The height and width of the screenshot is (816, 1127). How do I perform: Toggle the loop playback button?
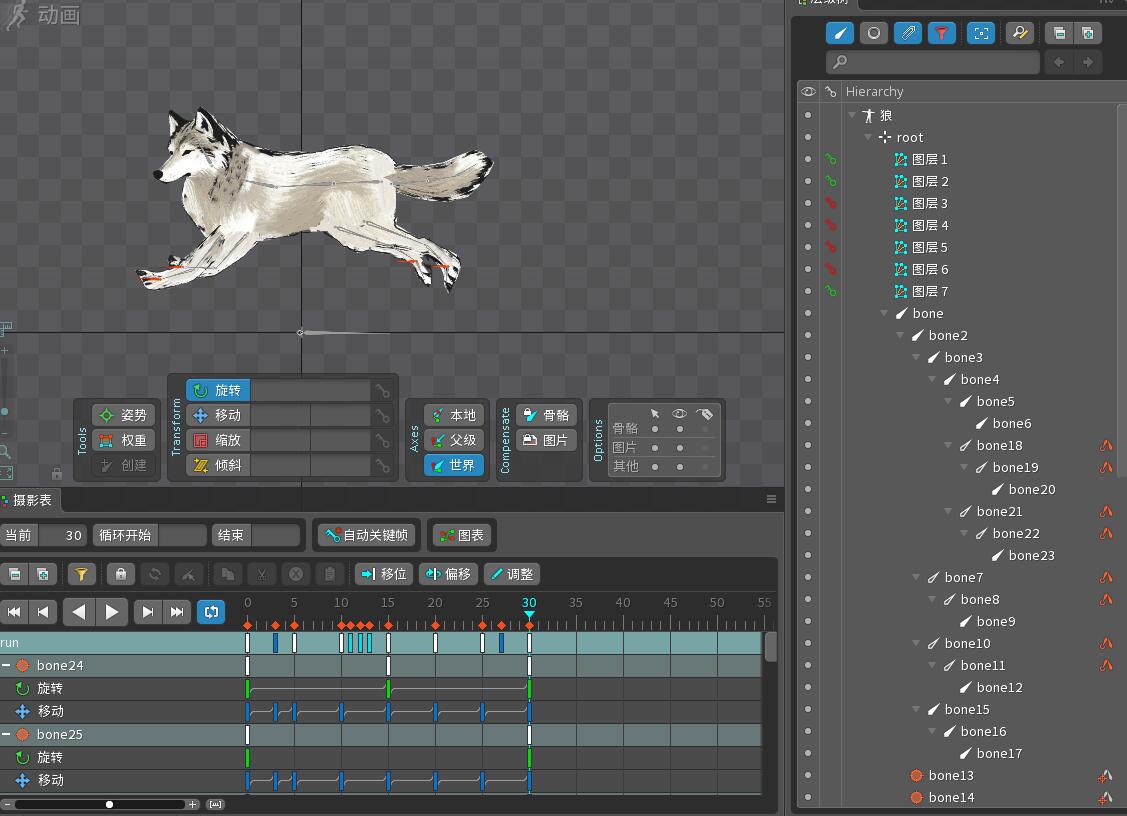click(x=211, y=611)
